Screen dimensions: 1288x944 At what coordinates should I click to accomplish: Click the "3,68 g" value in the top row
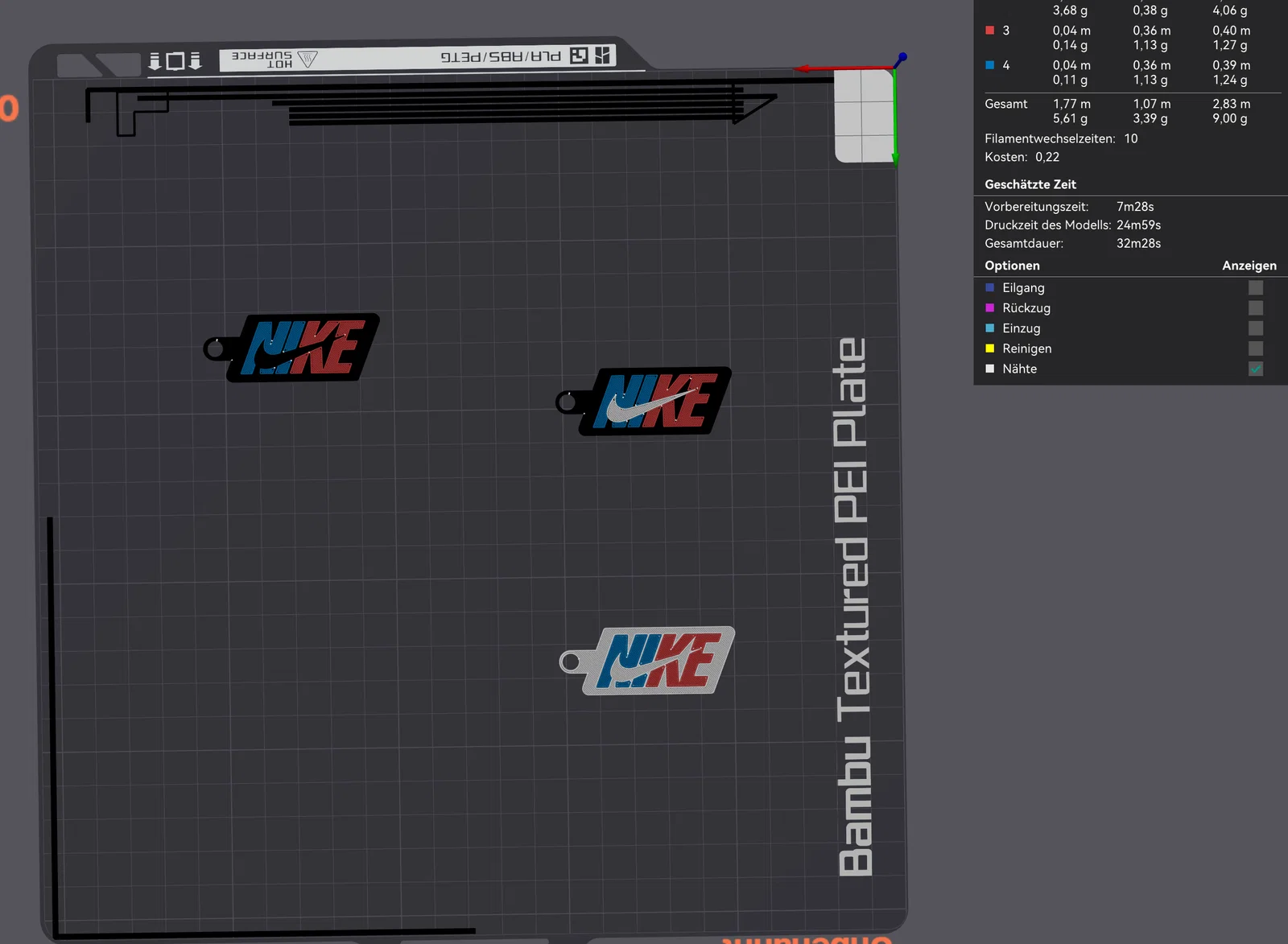(x=1071, y=10)
